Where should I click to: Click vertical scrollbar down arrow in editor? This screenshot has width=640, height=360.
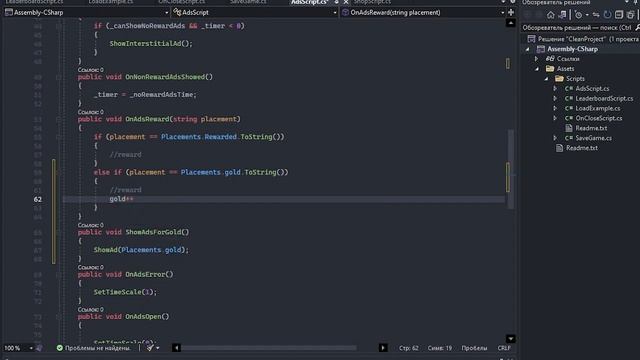click(511, 339)
